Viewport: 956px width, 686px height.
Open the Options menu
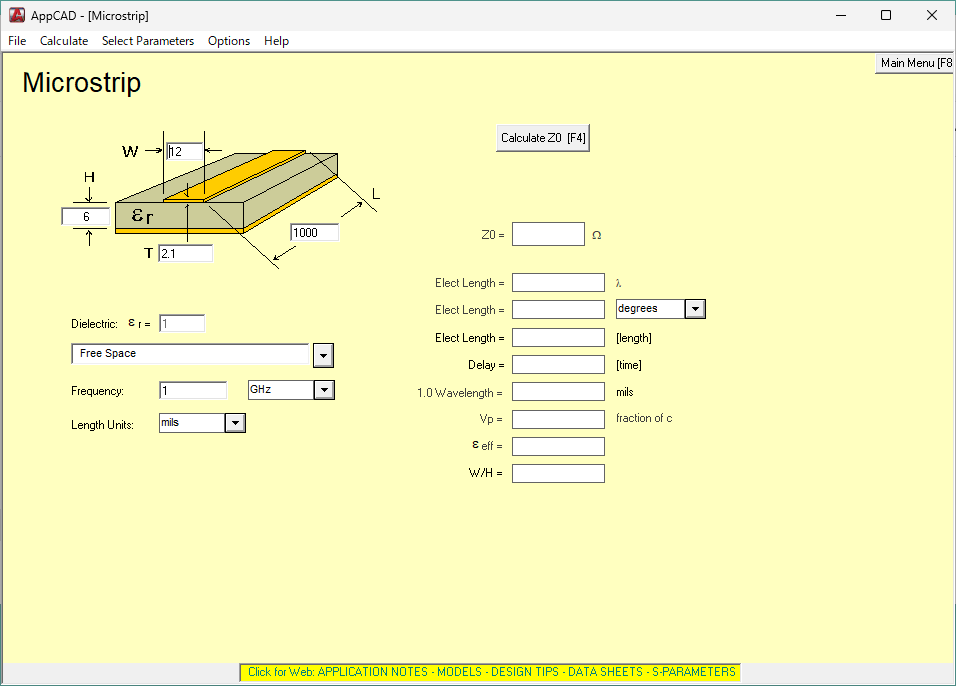point(229,41)
